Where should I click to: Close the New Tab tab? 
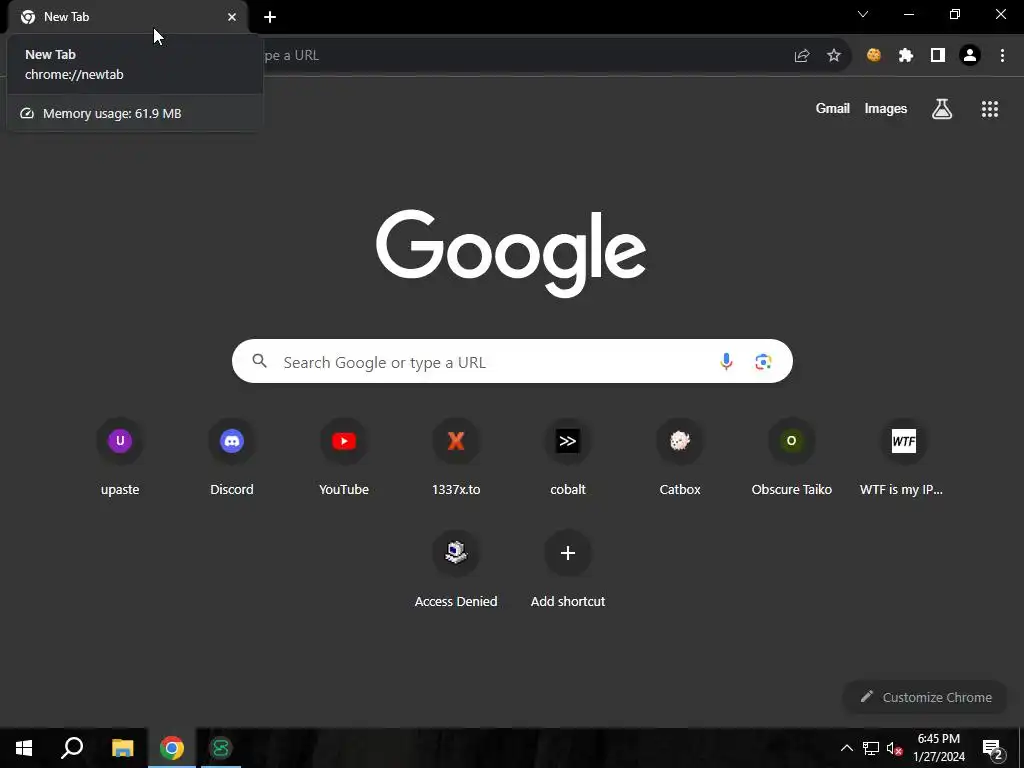coord(232,17)
